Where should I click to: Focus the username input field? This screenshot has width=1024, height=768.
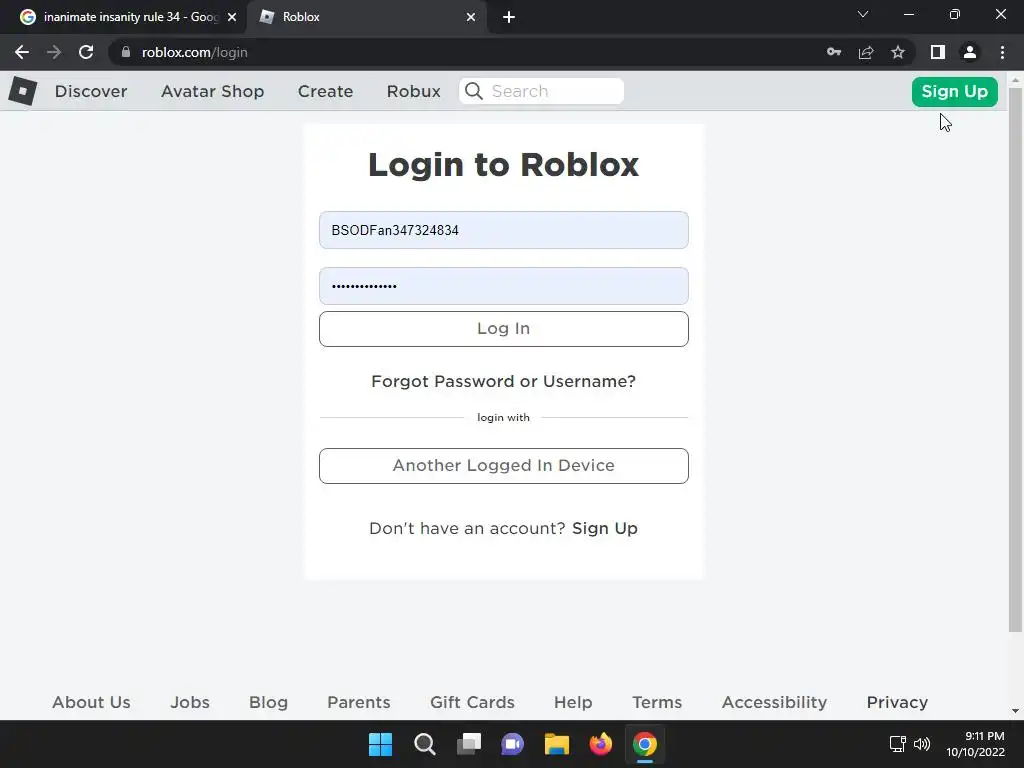(504, 230)
